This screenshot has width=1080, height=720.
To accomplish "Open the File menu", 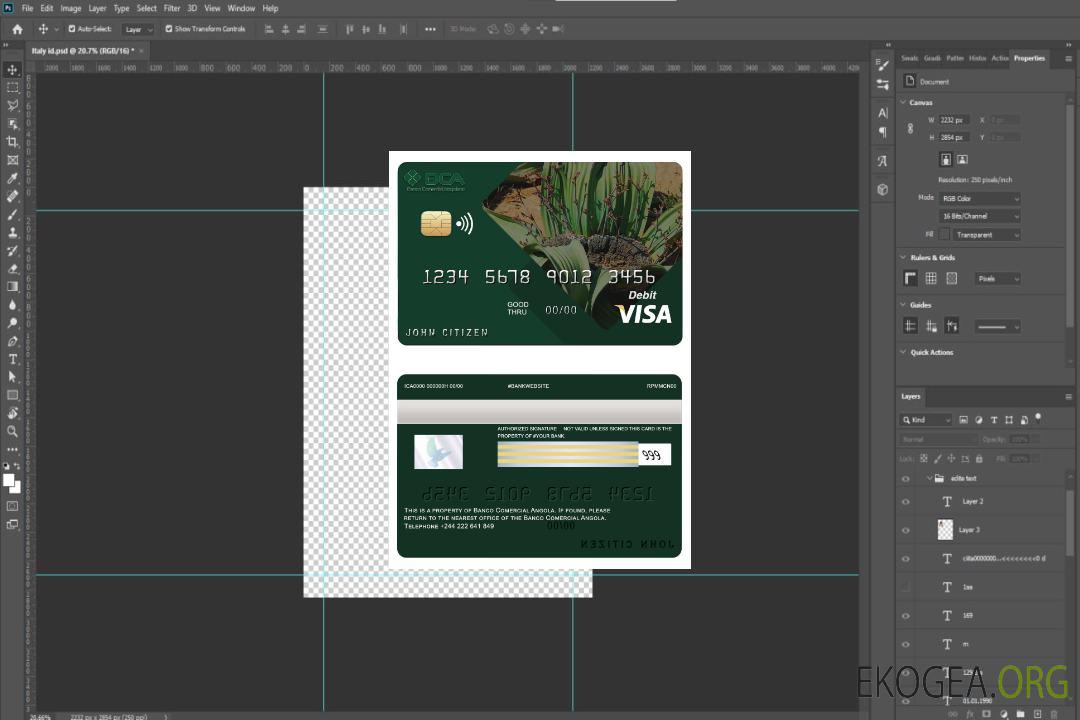I will pos(28,8).
